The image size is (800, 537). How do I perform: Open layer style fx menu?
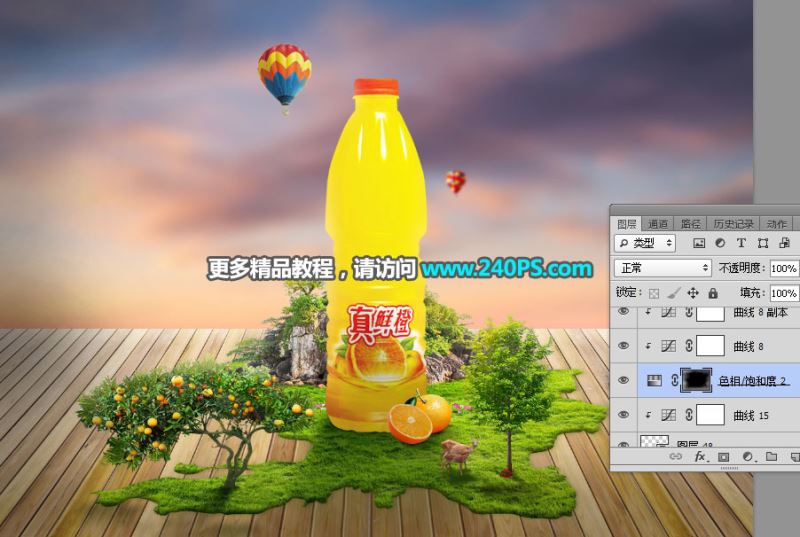(x=700, y=456)
